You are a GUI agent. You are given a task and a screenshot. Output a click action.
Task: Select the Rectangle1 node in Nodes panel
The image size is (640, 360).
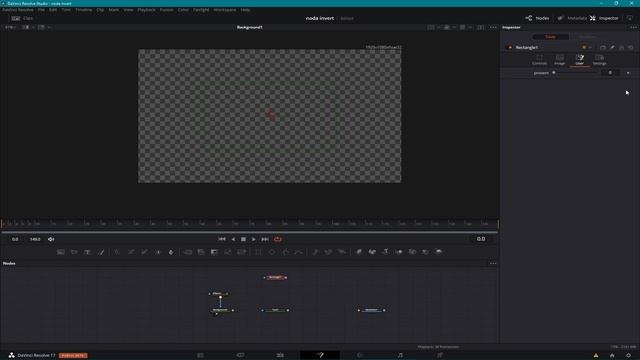pyautogui.click(x=275, y=278)
